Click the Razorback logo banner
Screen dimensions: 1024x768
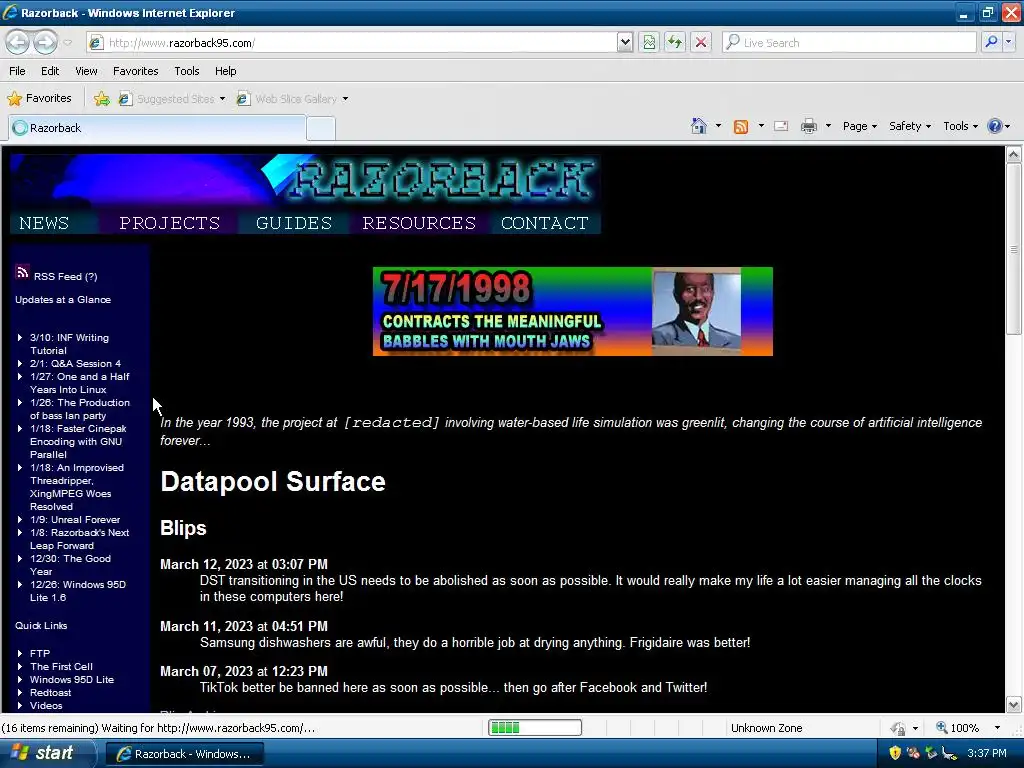tap(305, 182)
